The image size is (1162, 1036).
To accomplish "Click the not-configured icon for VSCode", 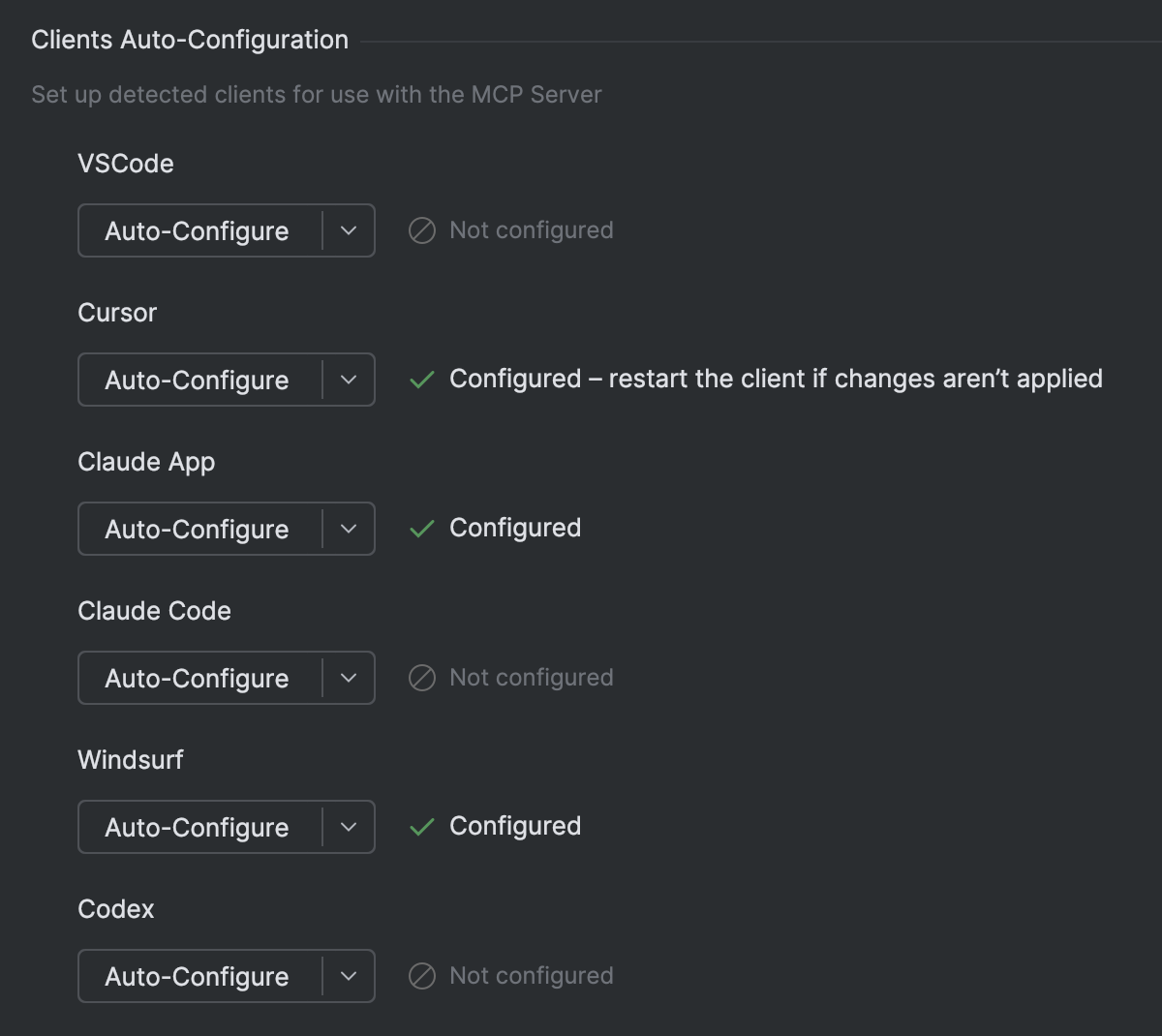I will click(422, 230).
